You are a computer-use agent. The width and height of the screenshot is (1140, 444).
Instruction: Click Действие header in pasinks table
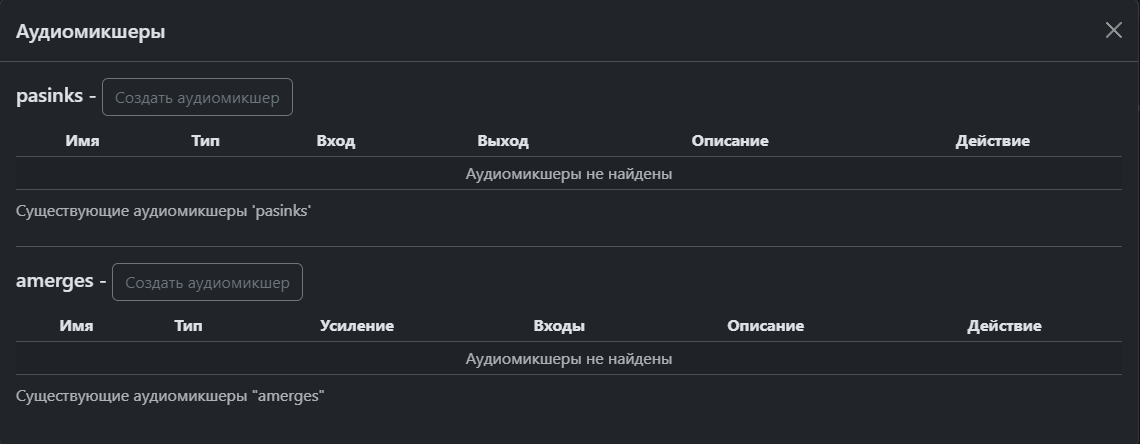pyautogui.click(x=992, y=141)
